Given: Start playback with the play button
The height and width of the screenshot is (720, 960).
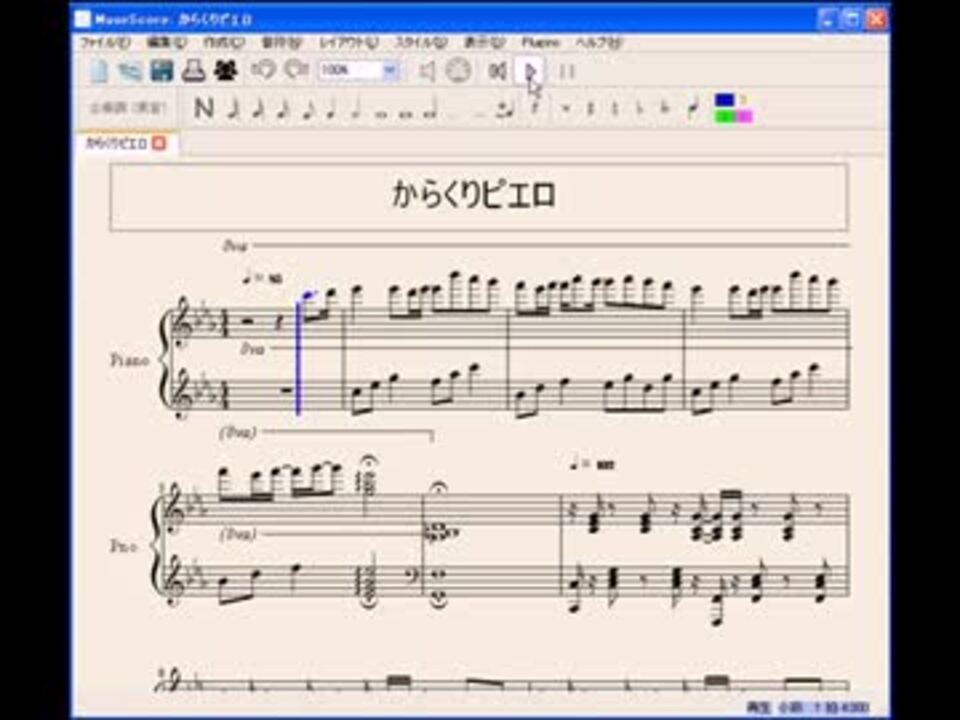Looking at the screenshot, I should 530,71.
